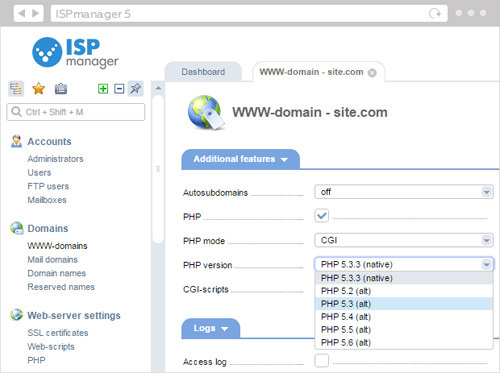
Task: Open the Autosubdomains dropdown
Action: click(404, 192)
